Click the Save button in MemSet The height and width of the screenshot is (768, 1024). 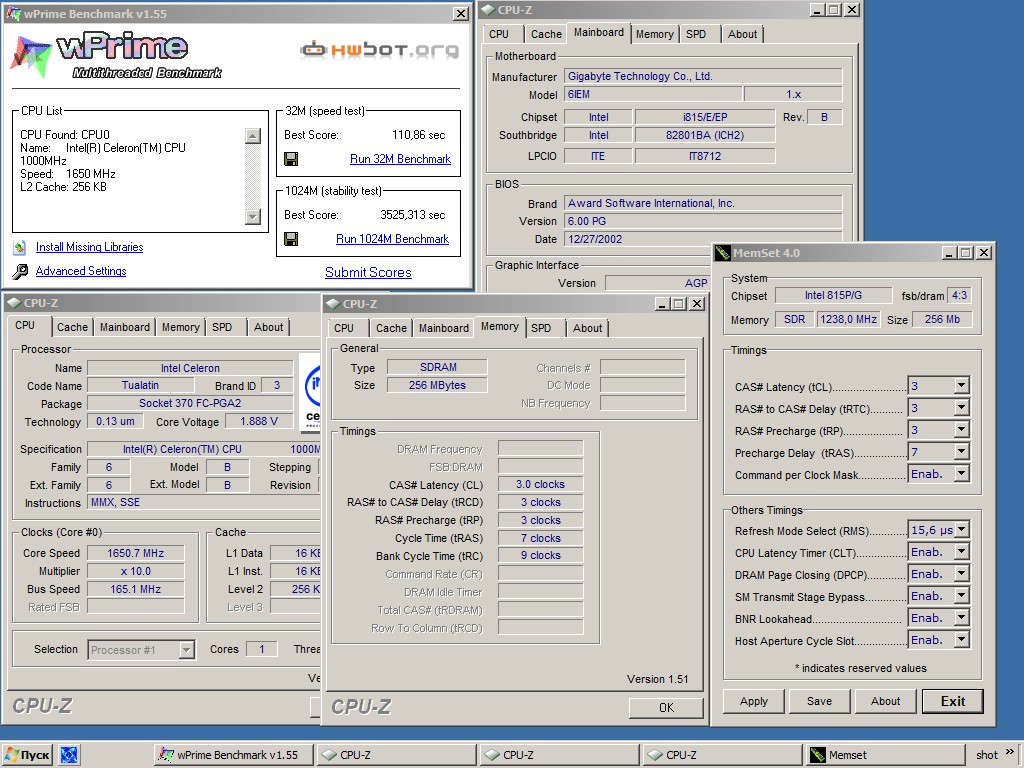point(820,701)
